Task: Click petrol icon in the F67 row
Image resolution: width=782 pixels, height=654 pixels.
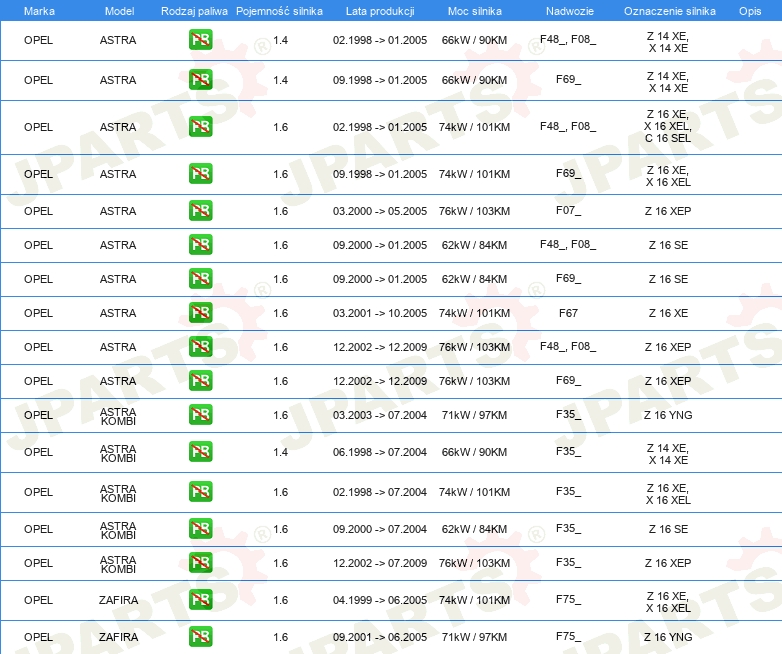Action: [200, 312]
